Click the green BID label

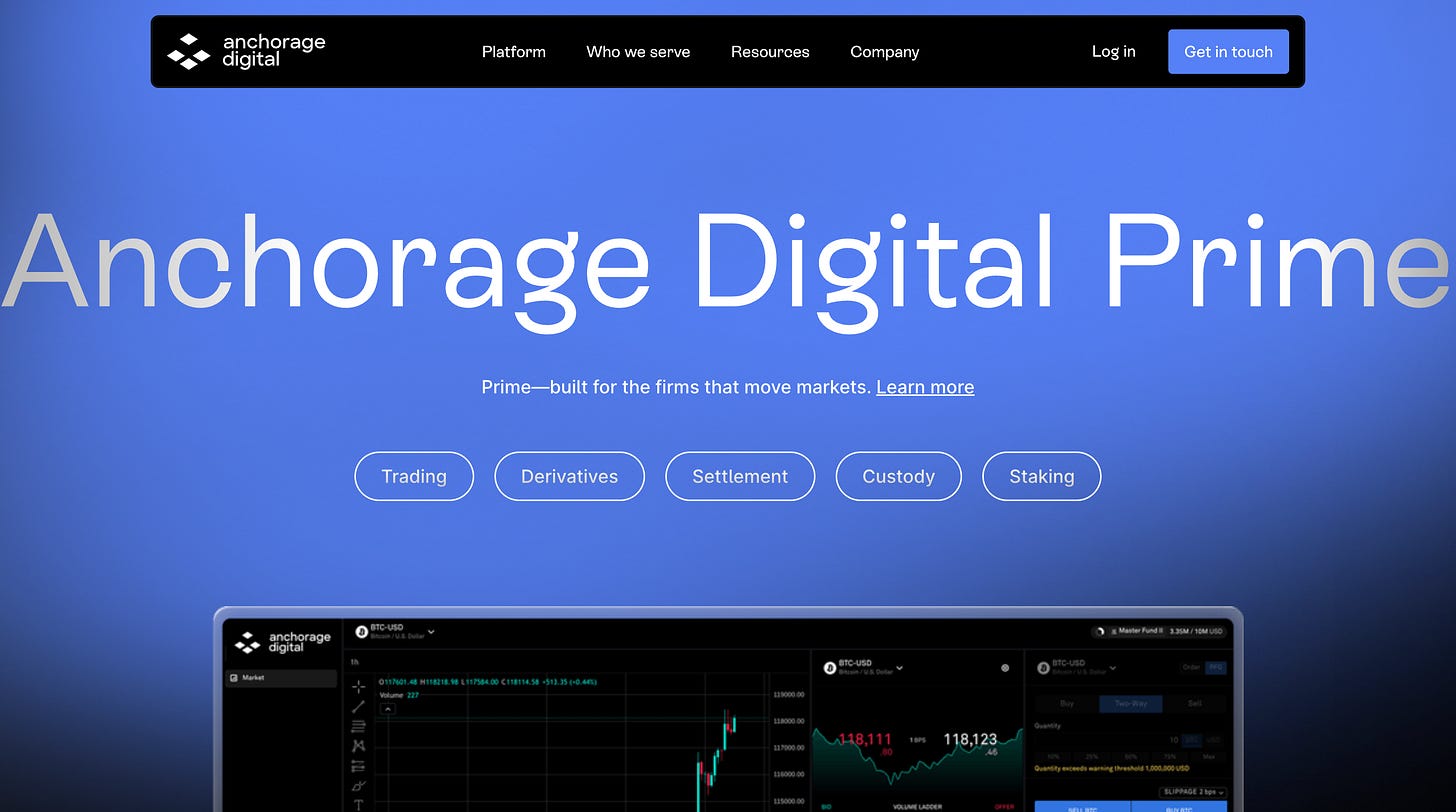(826, 806)
